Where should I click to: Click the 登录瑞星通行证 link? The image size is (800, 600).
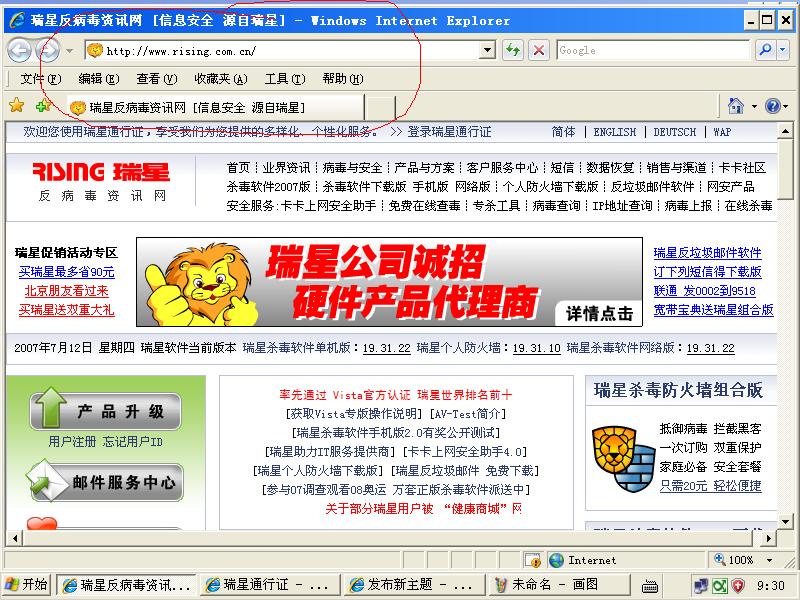[x=449, y=132]
